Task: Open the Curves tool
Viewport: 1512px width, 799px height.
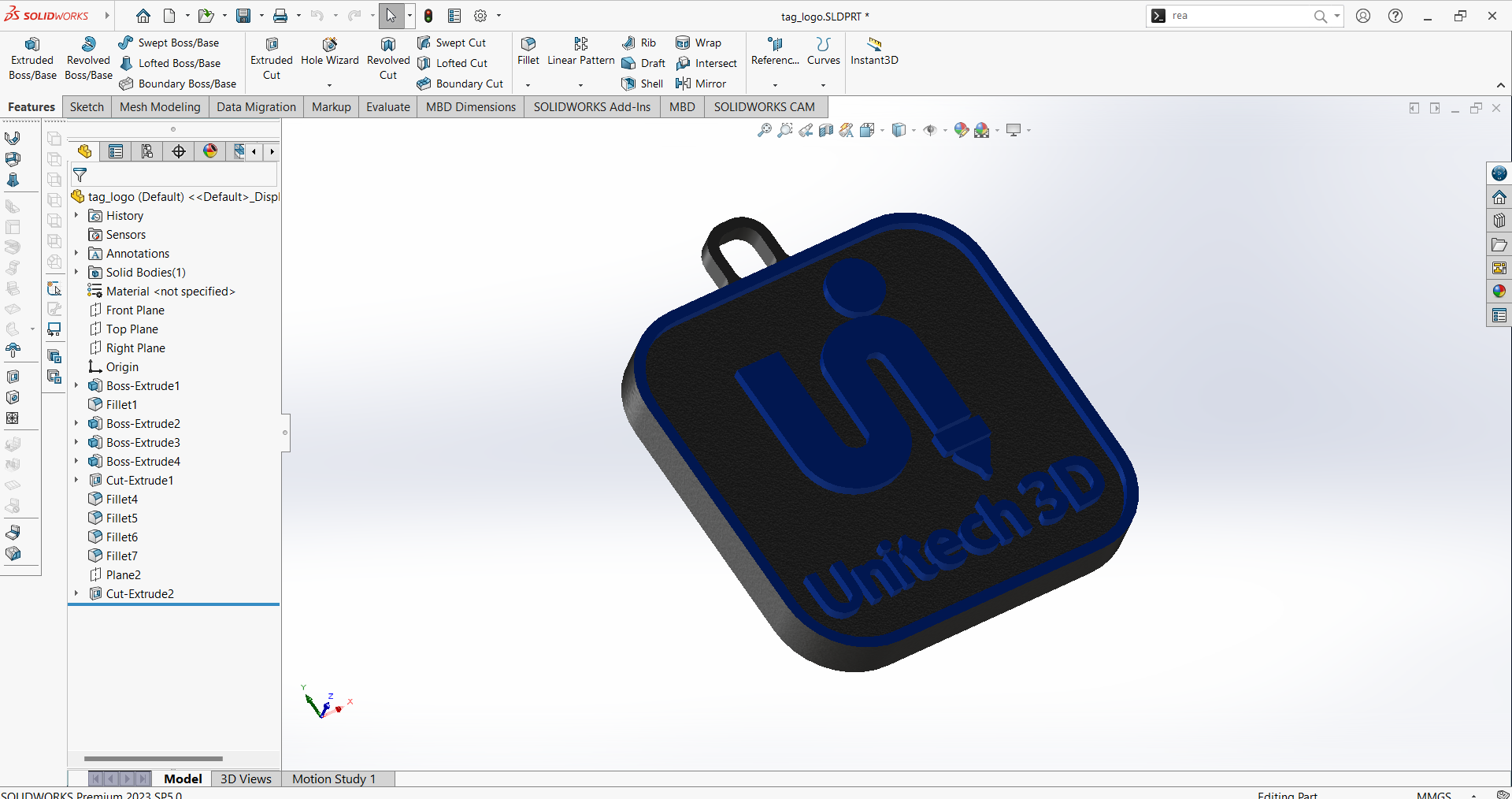Action: coord(824,52)
